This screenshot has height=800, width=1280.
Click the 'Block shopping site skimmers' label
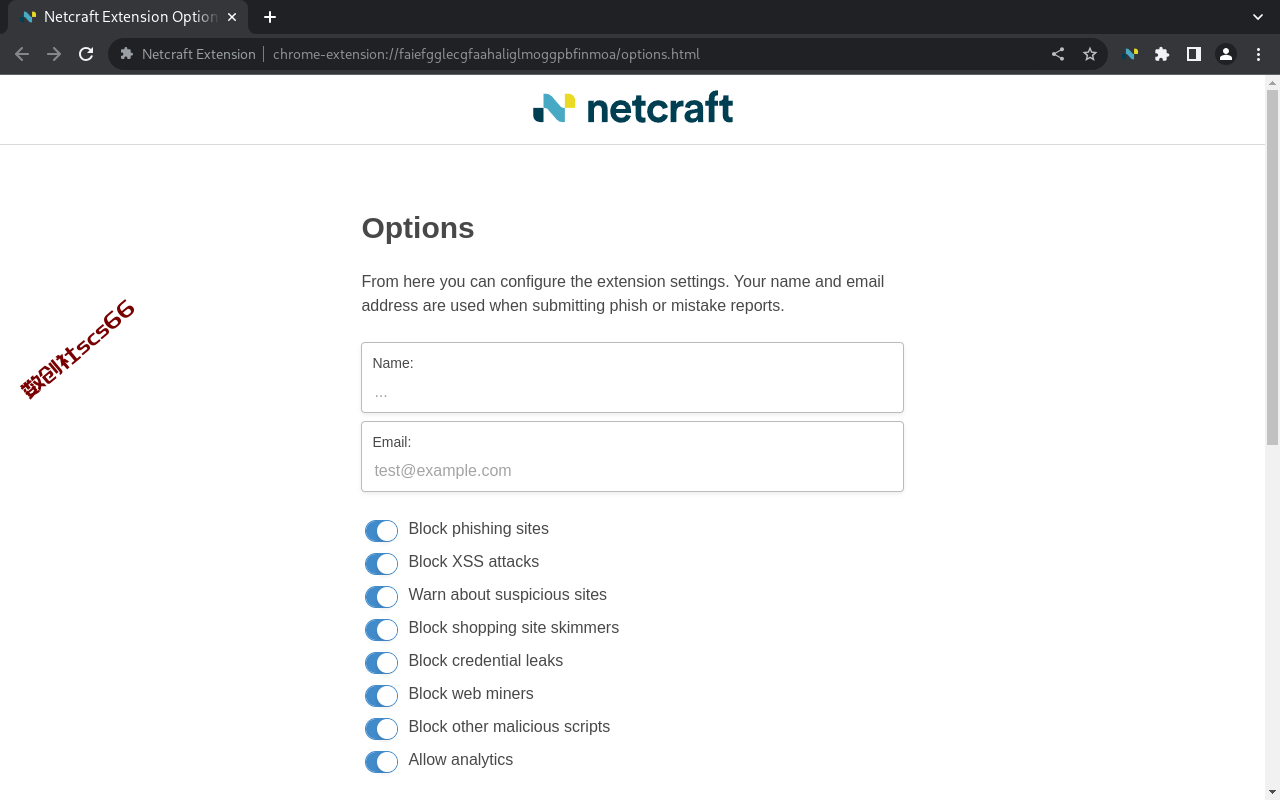click(513, 627)
